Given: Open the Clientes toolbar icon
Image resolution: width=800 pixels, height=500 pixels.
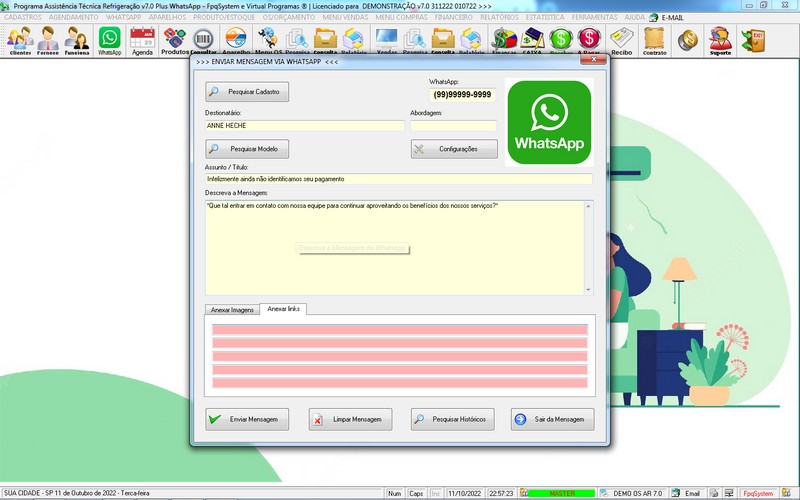Looking at the screenshot, I should pos(20,40).
